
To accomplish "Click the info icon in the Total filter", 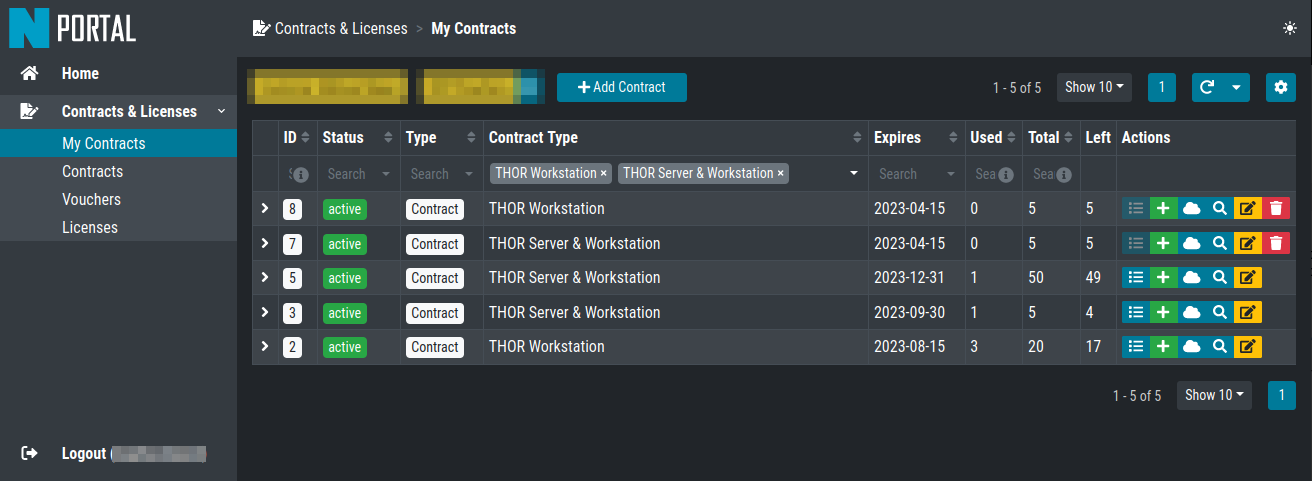I will point(1063,174).
